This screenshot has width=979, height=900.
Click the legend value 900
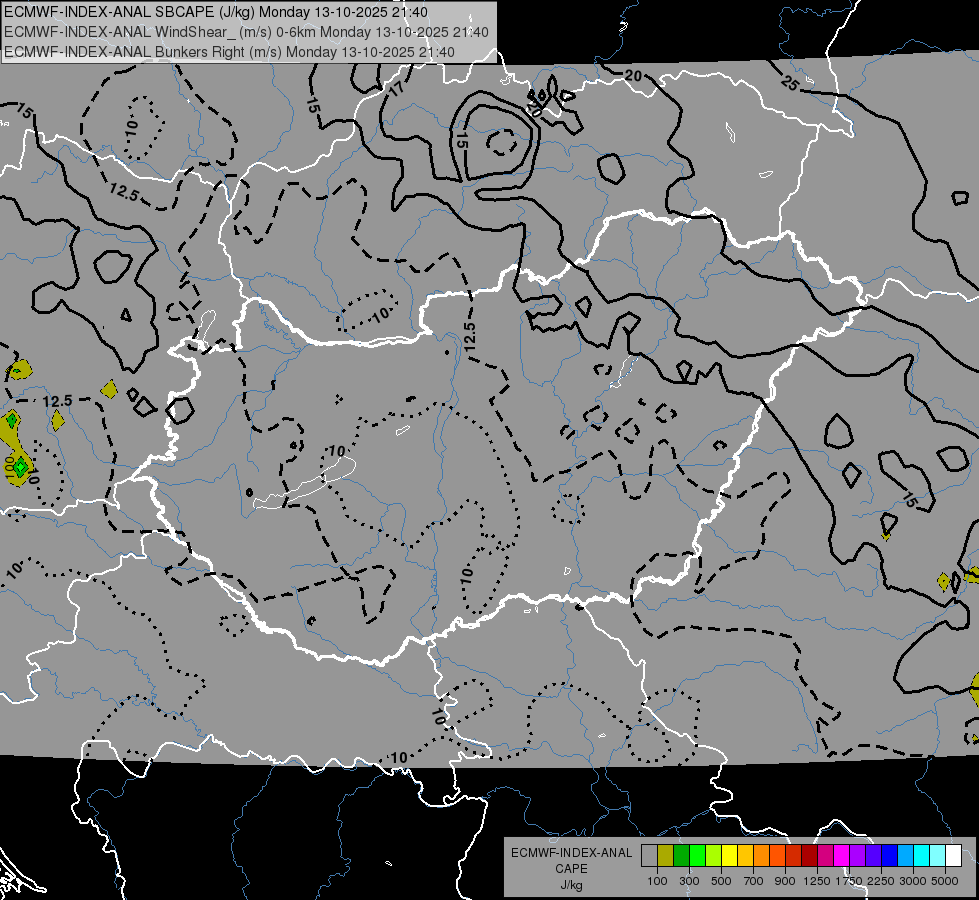pos(785,881)
